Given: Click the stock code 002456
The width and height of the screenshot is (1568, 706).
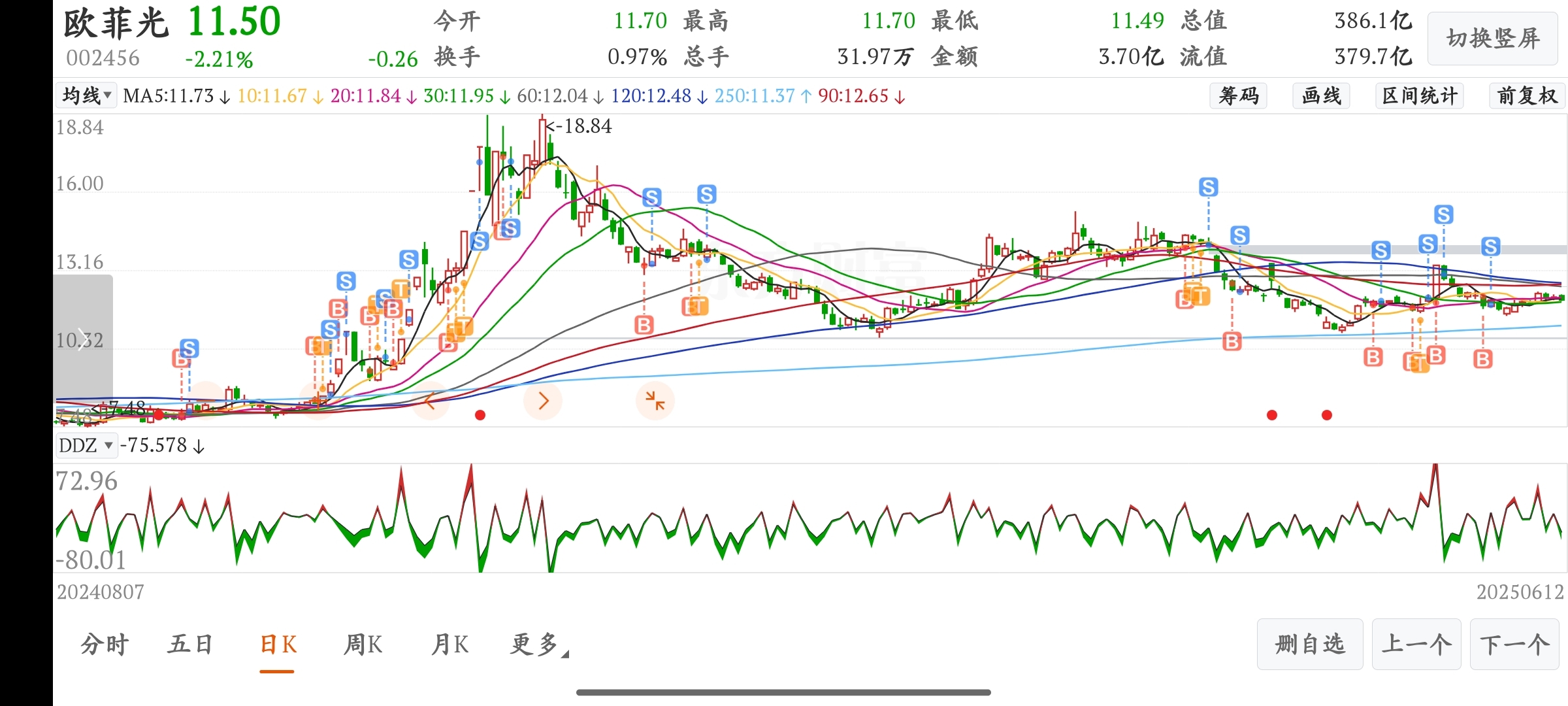Looking at the screenshot, I should (x=103, y=58).
